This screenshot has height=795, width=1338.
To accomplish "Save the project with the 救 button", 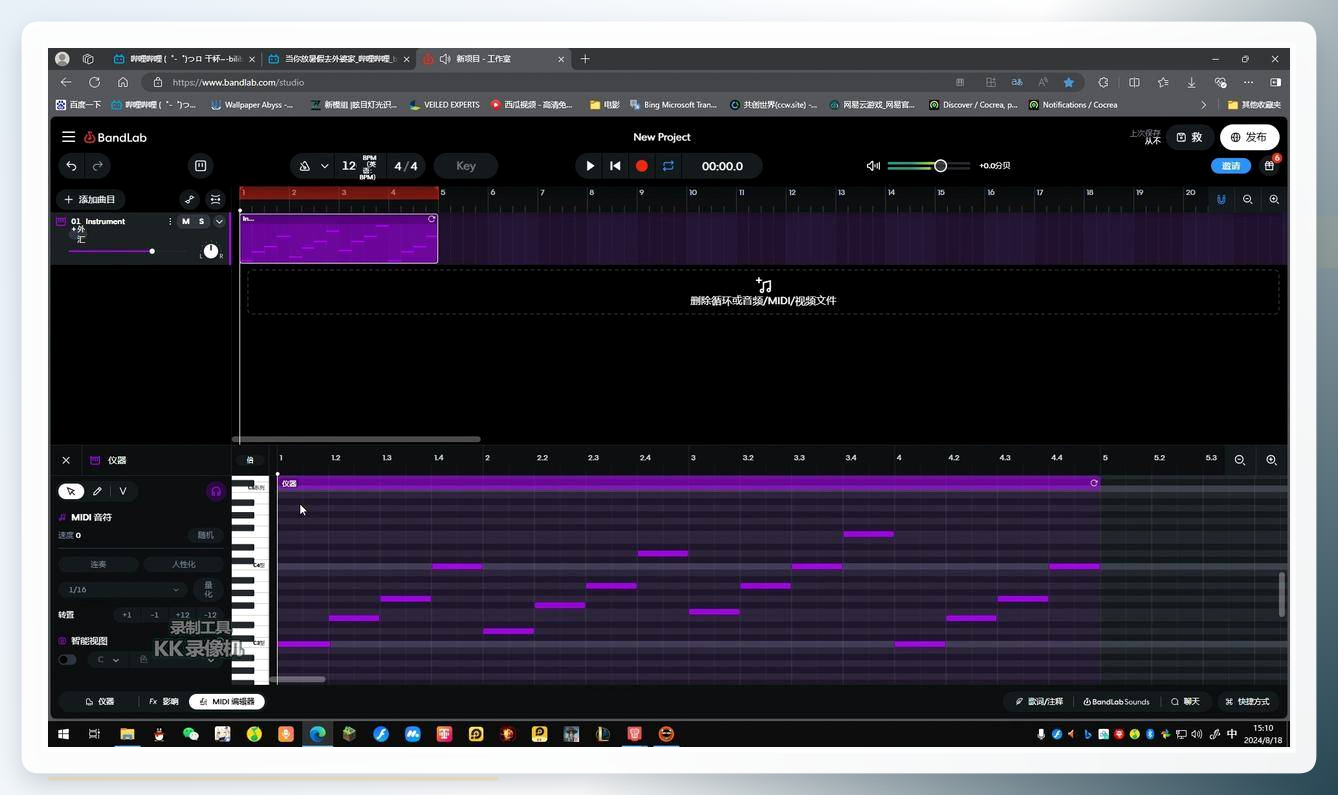I will click(x=1190, y=137).
